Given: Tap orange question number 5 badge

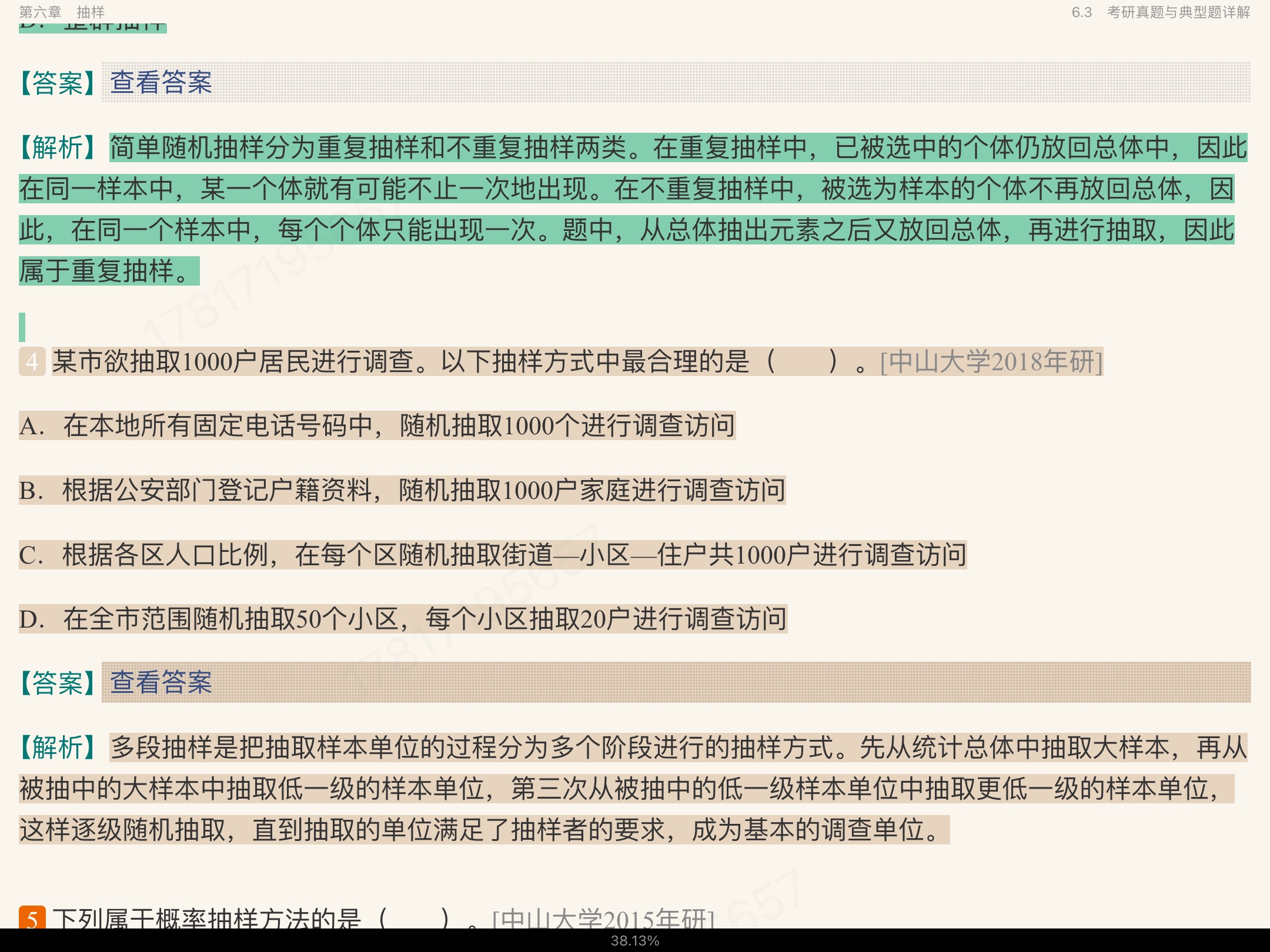Looking at the screenshot, I should [32, 917].
